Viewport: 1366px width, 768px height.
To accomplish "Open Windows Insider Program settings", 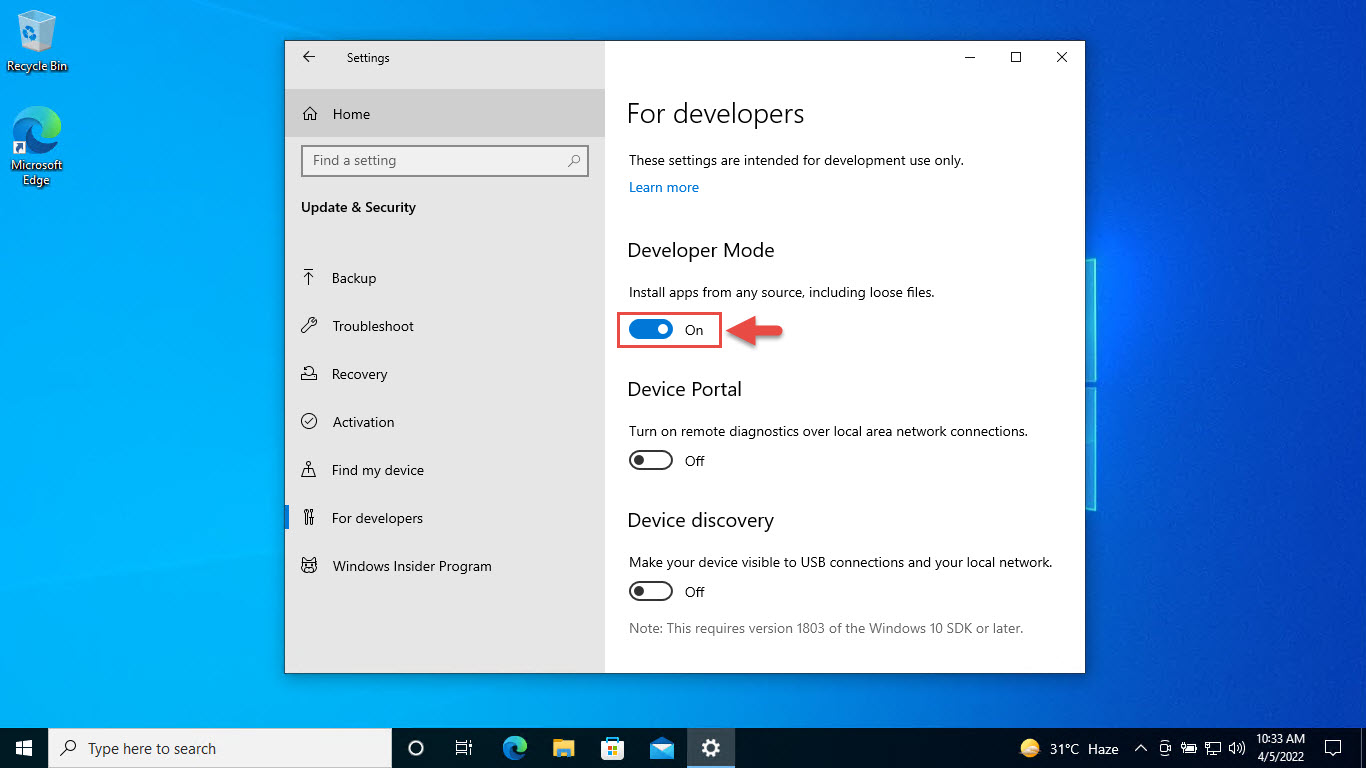I will coord(411,566).
